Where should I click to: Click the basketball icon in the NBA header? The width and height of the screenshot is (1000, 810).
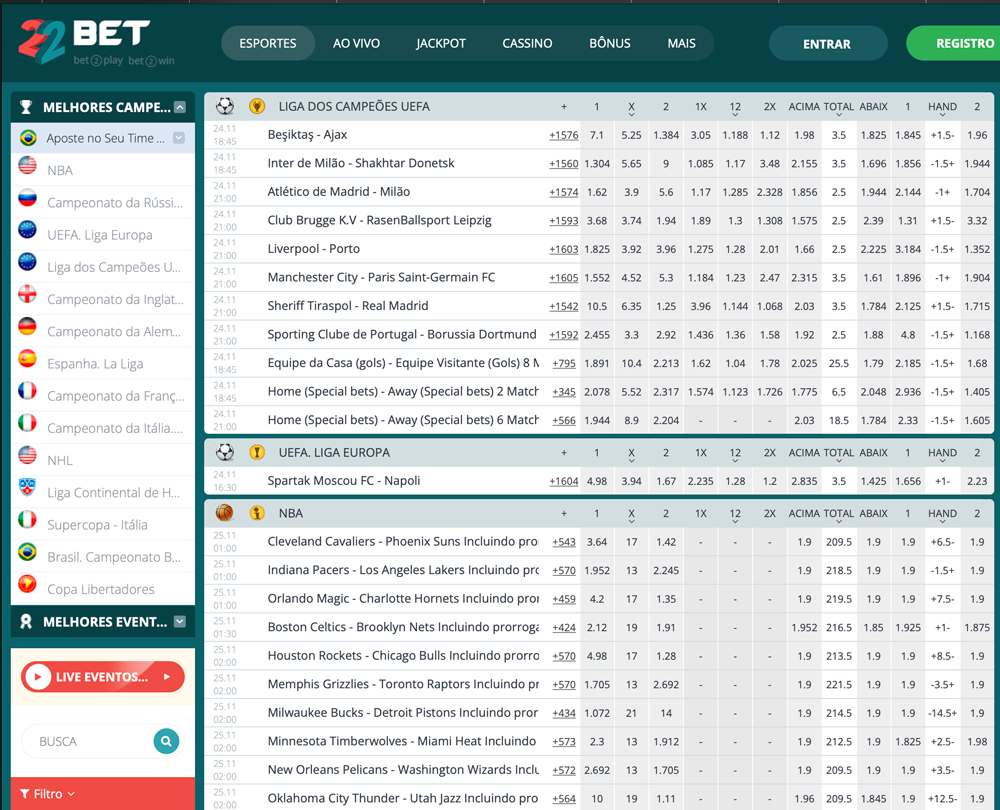point(224,513)
